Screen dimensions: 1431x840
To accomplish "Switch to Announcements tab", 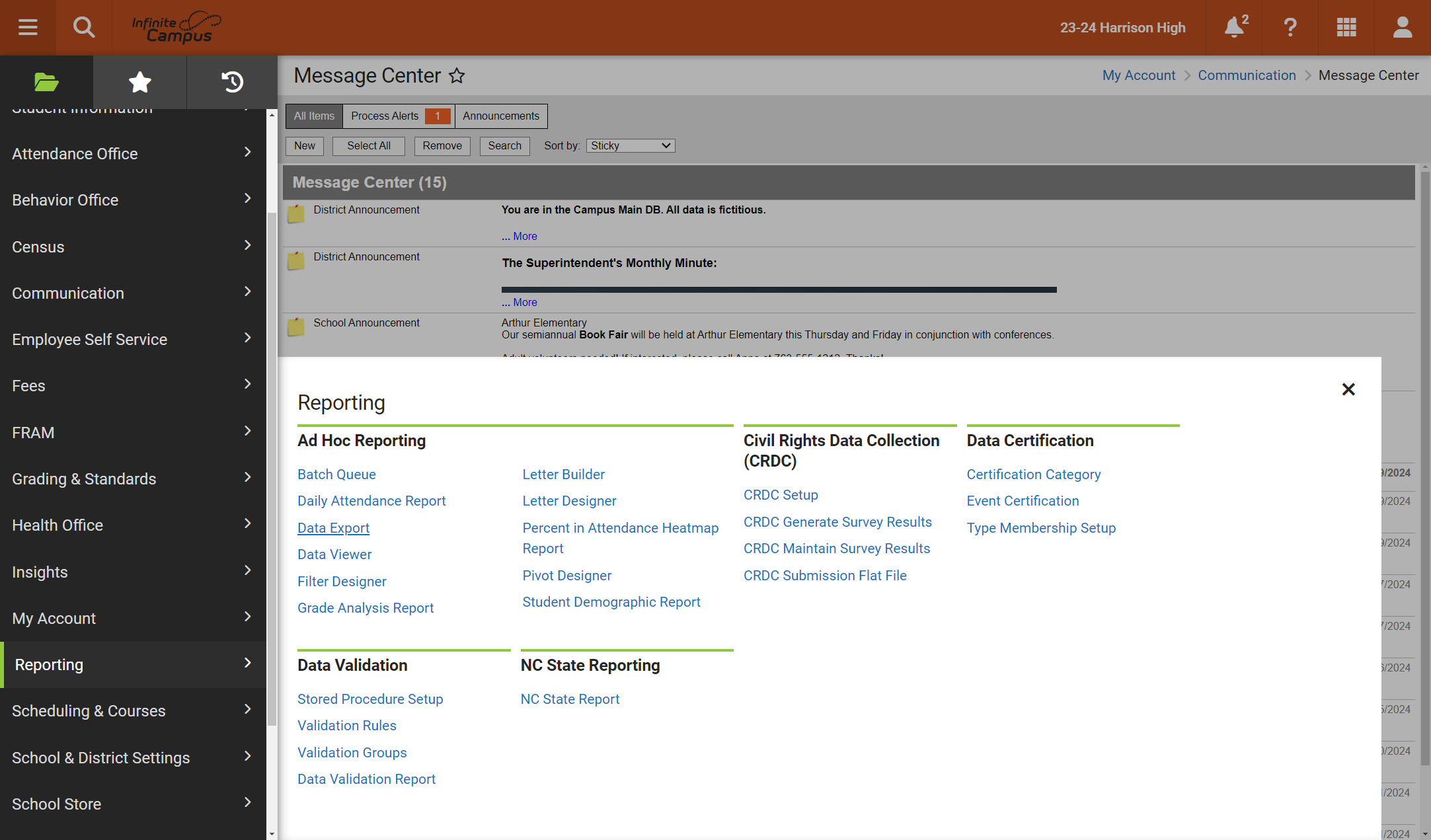I will coord(501,116).
